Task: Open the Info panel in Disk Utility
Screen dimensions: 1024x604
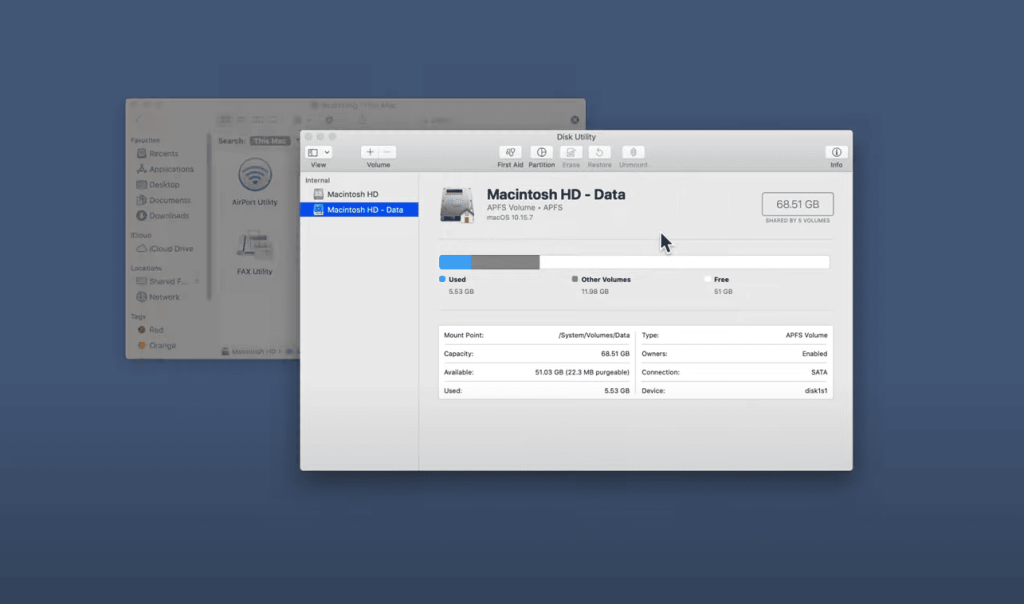Action: coord(836,152)
